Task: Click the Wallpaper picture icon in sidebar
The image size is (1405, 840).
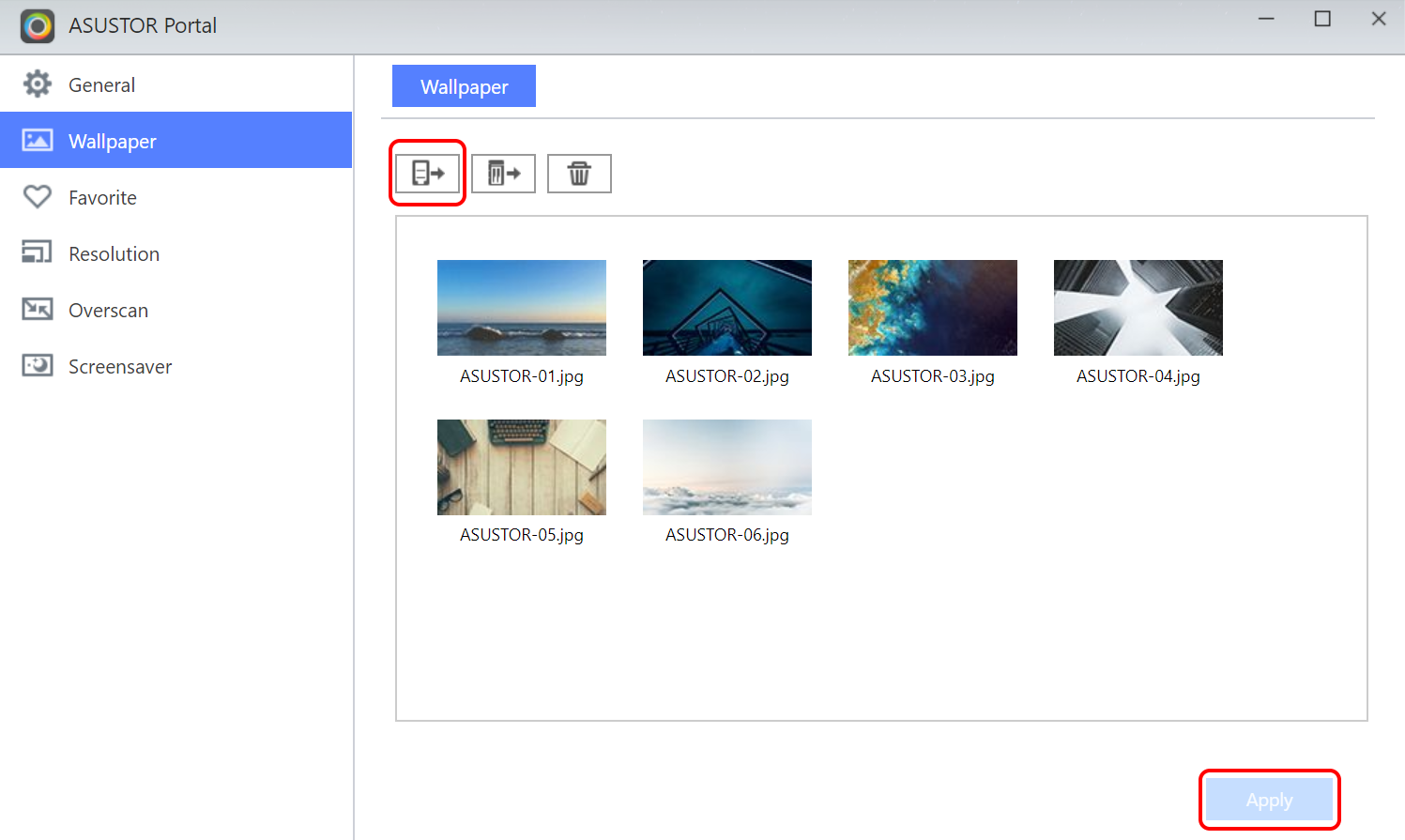Action: [38, 141]
